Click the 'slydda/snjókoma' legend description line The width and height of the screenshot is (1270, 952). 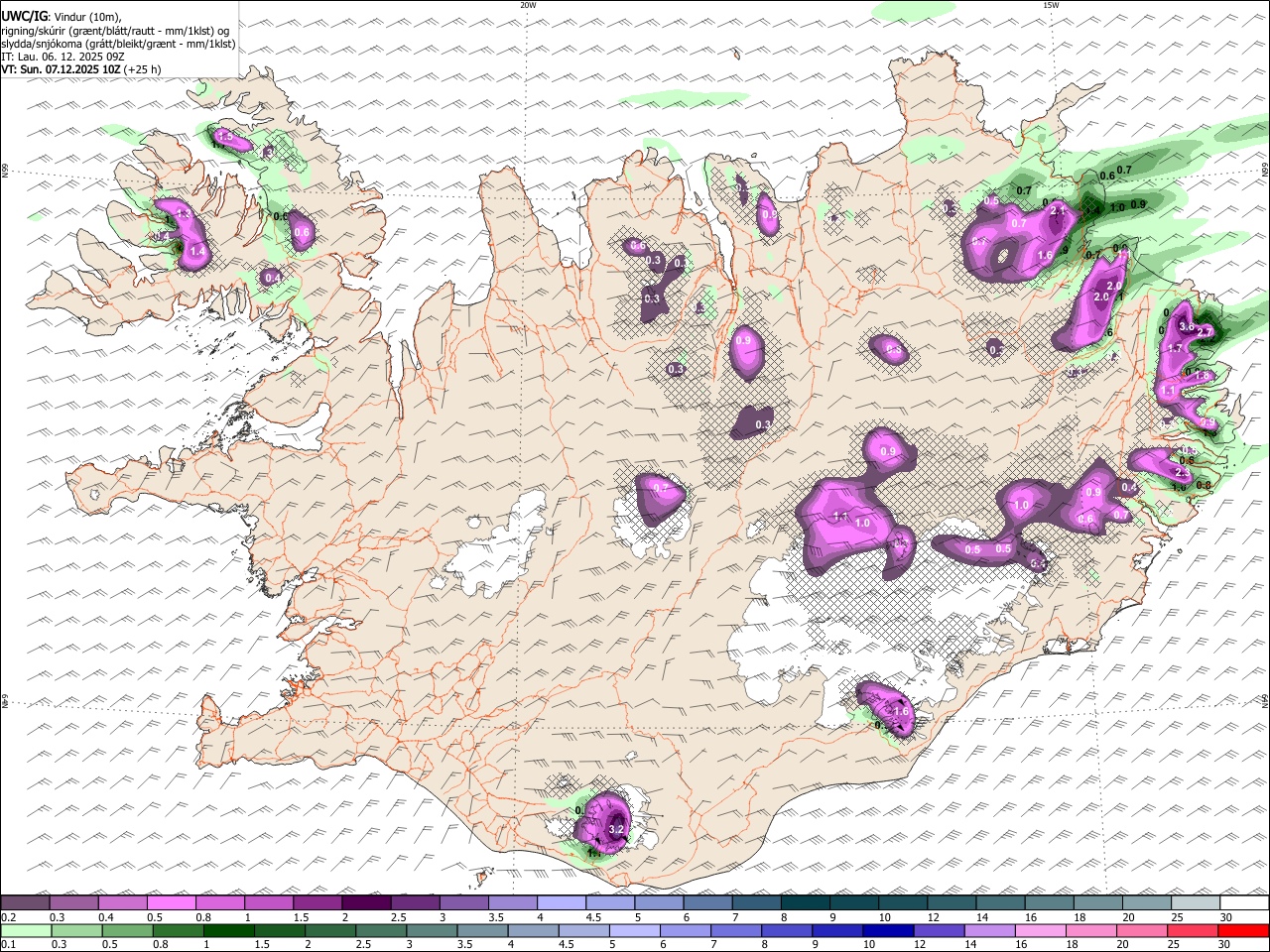119,44
